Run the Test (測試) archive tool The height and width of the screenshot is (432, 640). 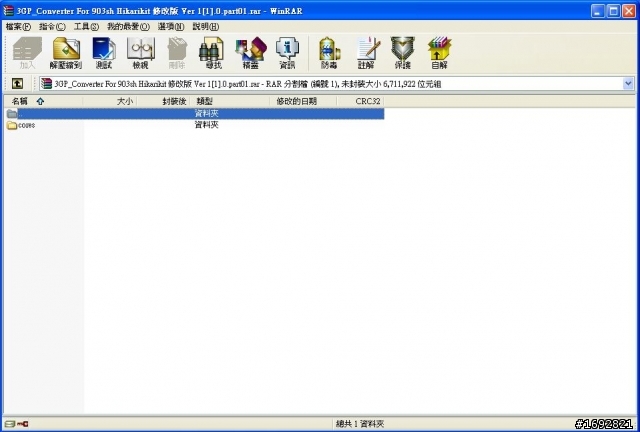pyautogui.click(x=104, y=53)
